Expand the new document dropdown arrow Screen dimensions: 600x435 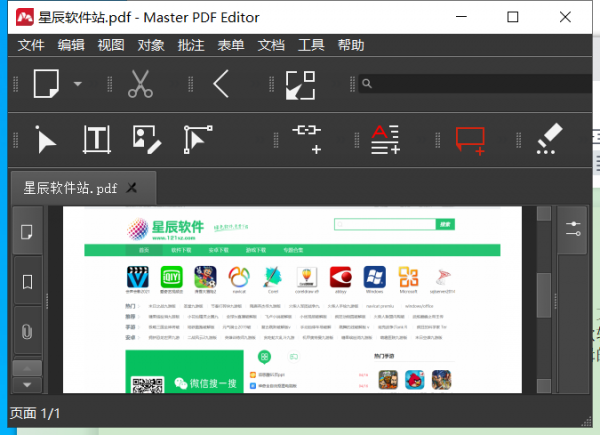(78, 84)
